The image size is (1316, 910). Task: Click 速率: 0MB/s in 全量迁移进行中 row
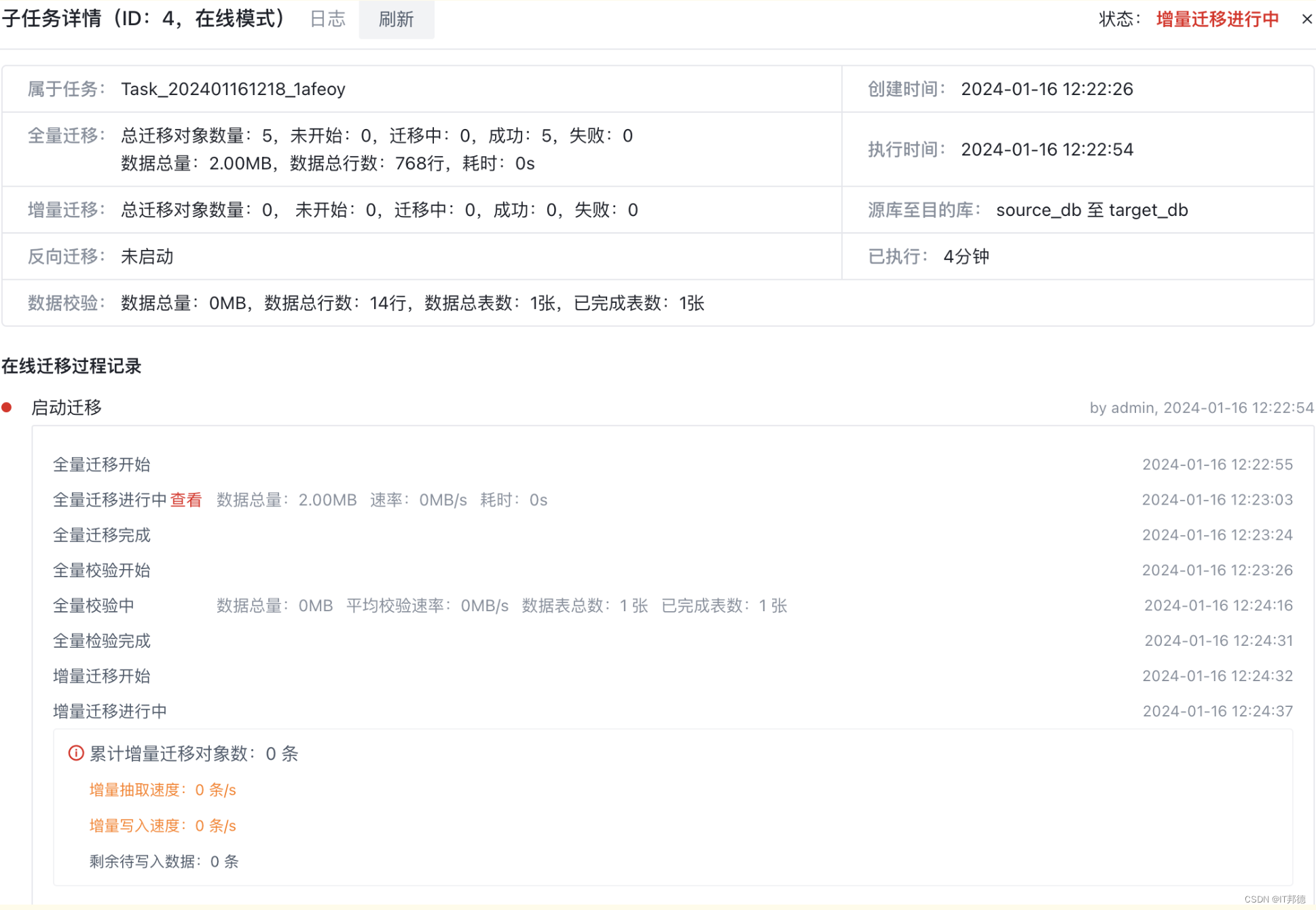418,500
